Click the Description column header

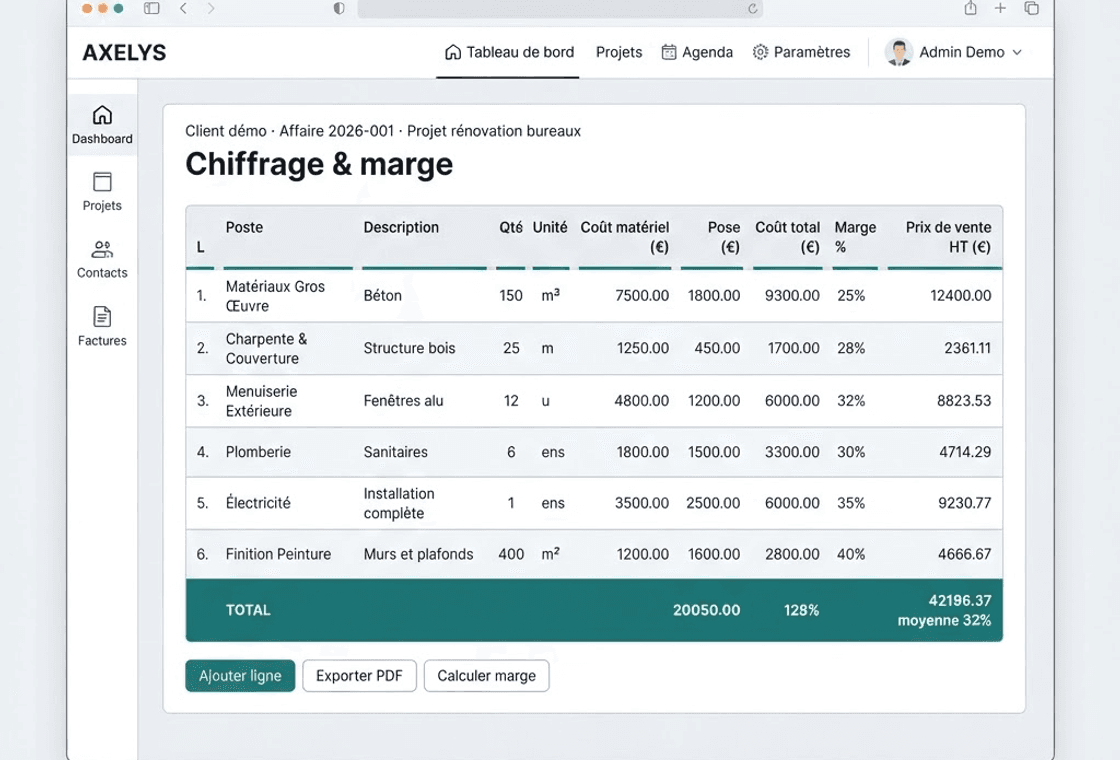click(x=401, y=227)
